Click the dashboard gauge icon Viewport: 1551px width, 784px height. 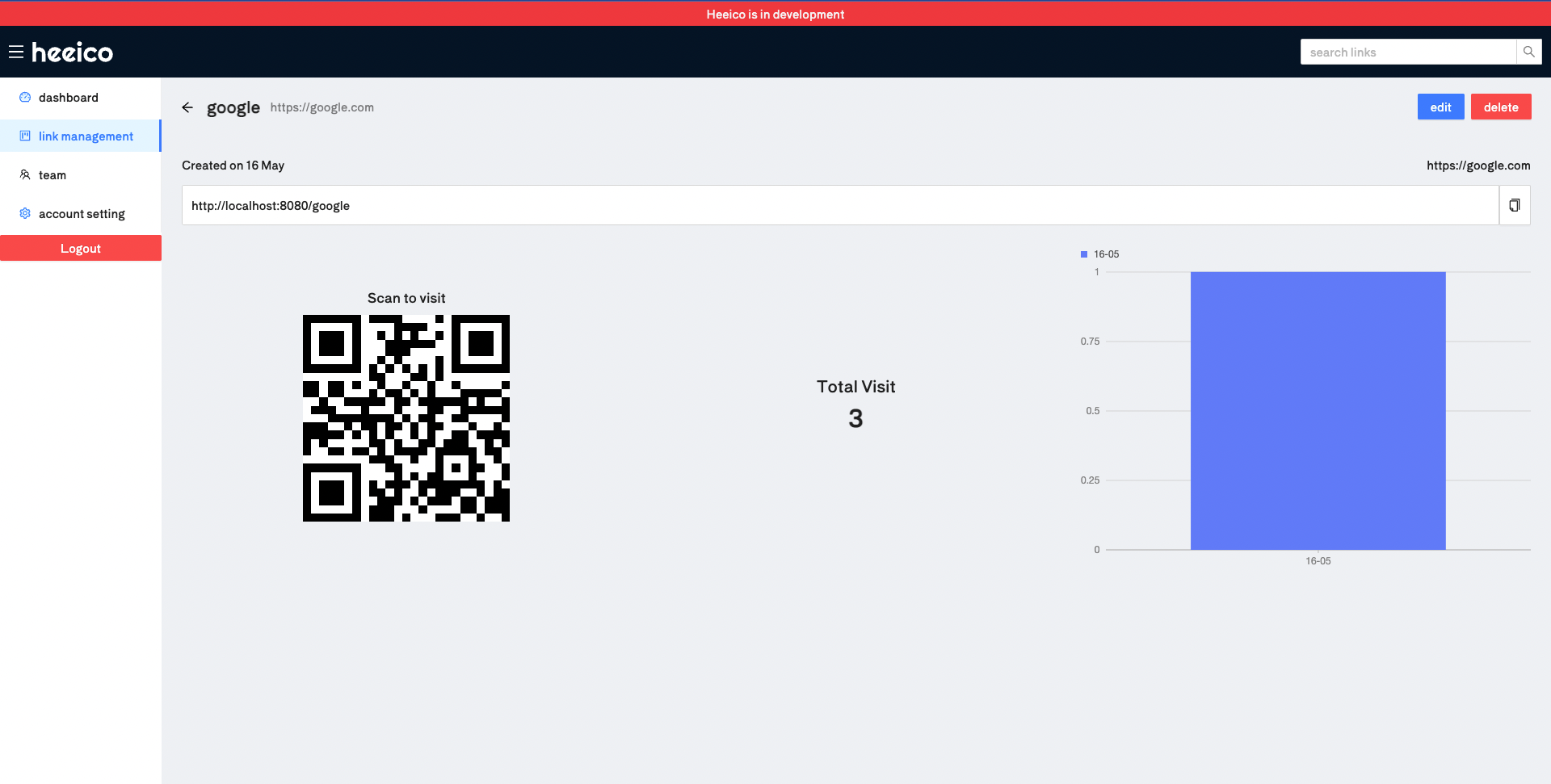click(25, 97)
